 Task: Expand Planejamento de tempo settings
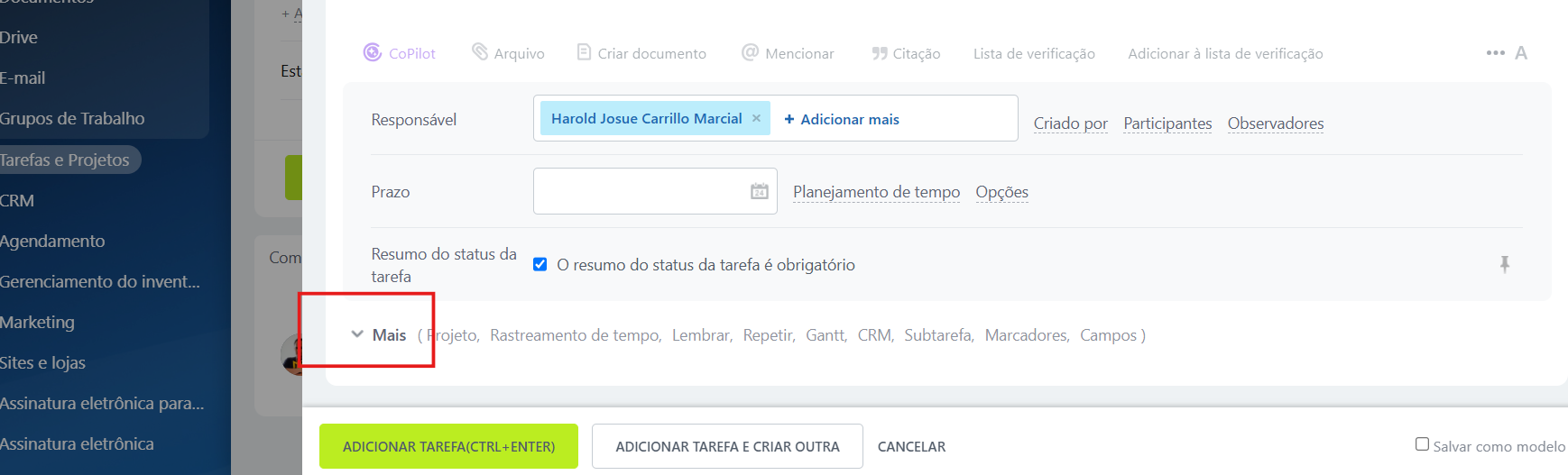(x=876, y=192)
